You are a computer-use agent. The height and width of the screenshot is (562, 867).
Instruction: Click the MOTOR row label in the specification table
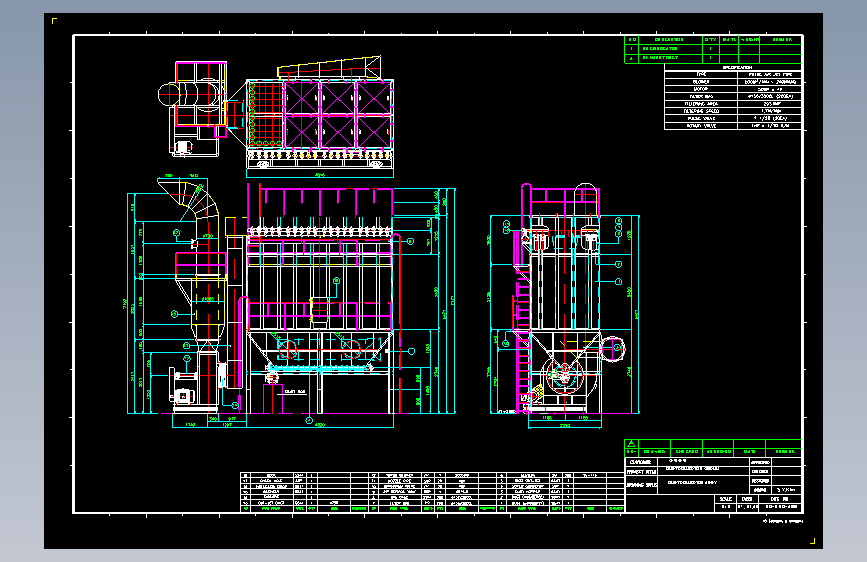pos(701,89)
